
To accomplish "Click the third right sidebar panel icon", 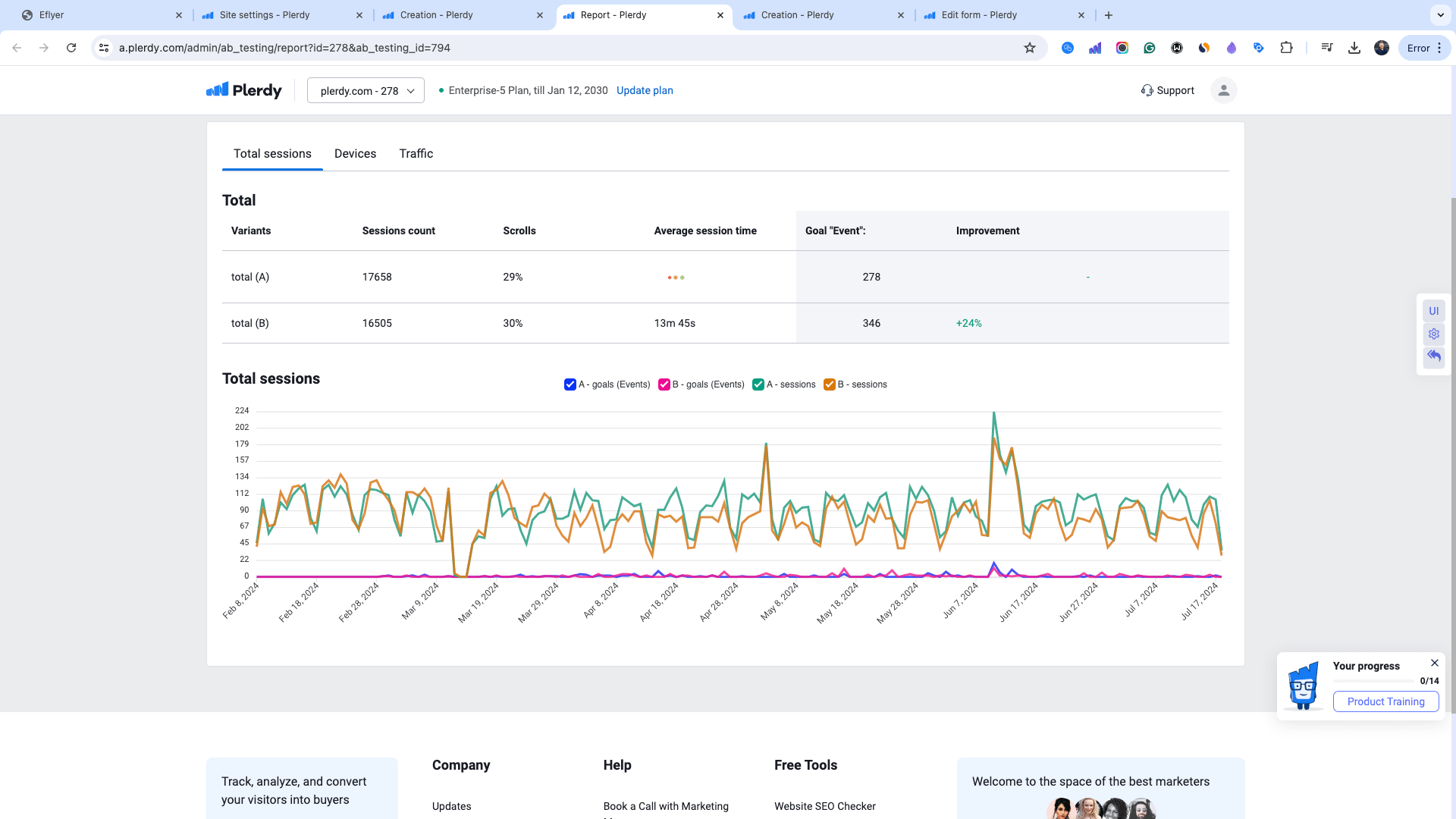I will pyautogui.click(x=1434, y=356).
